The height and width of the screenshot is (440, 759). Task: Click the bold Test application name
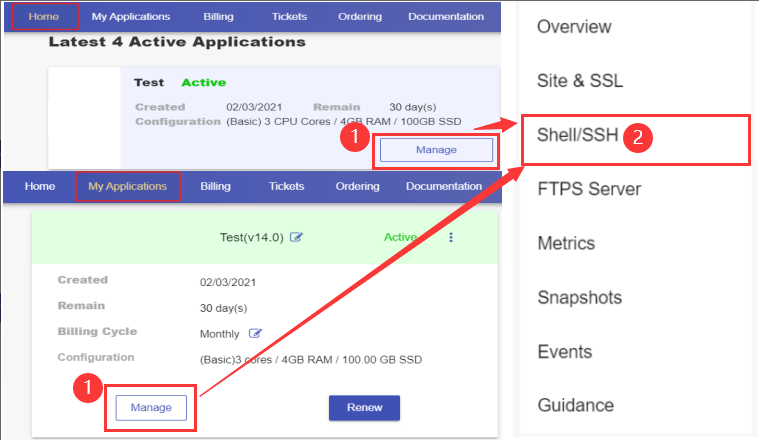149,83
